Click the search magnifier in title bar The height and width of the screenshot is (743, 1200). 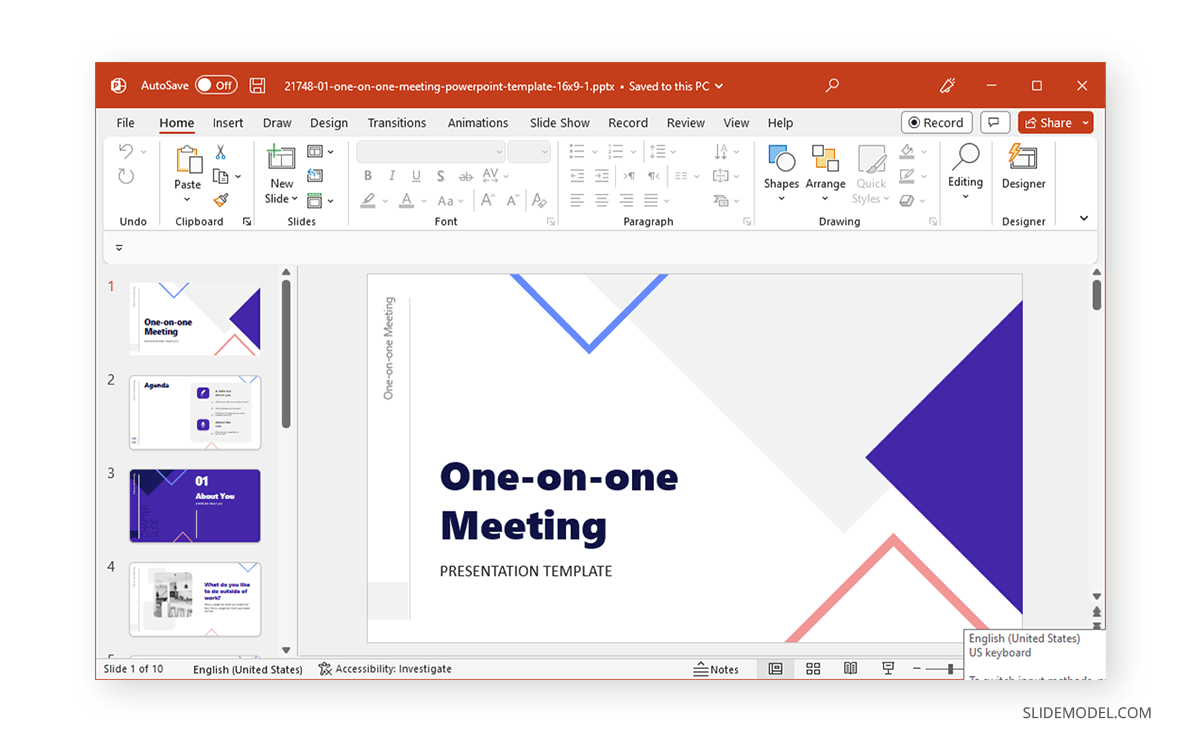point(831,86)
